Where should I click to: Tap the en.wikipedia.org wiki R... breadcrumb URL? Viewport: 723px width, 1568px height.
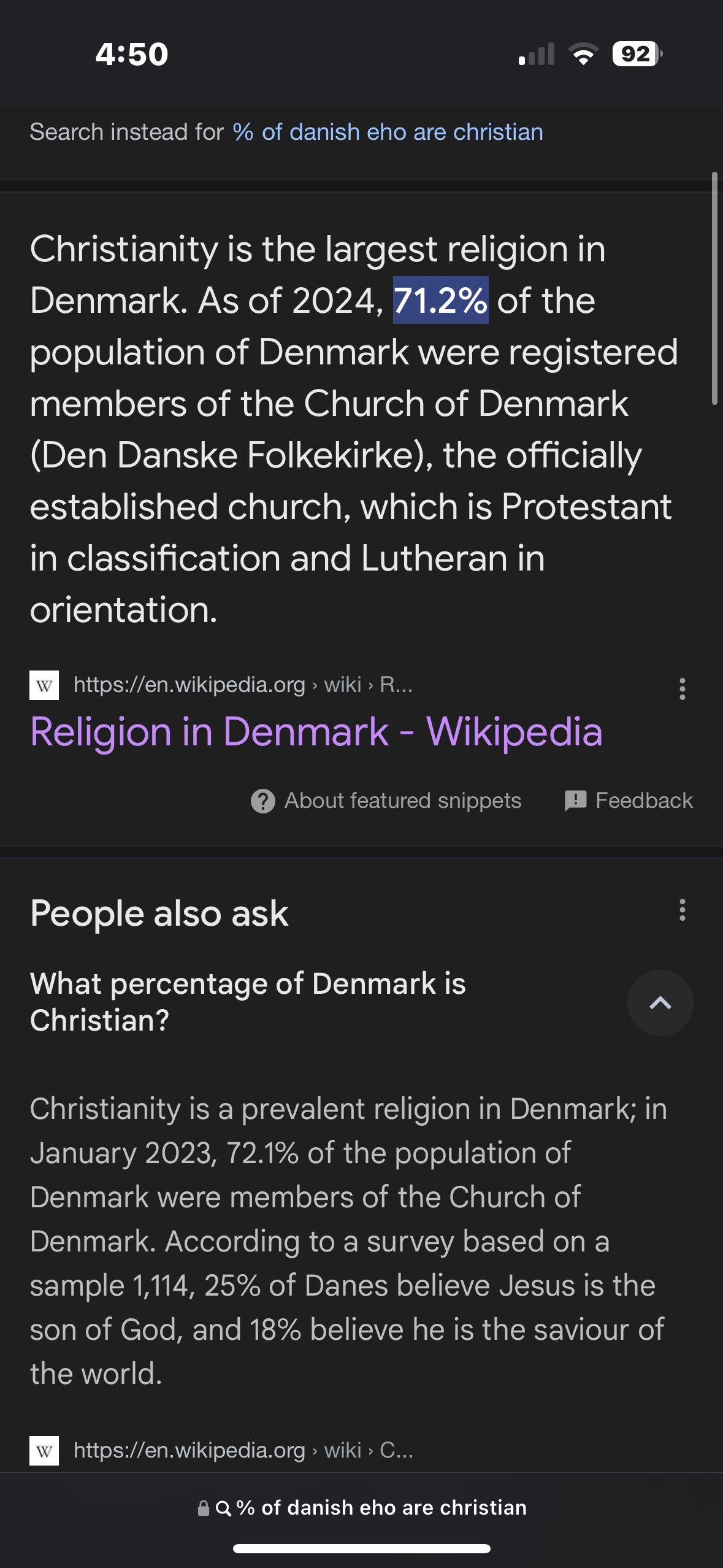point(243,685)
